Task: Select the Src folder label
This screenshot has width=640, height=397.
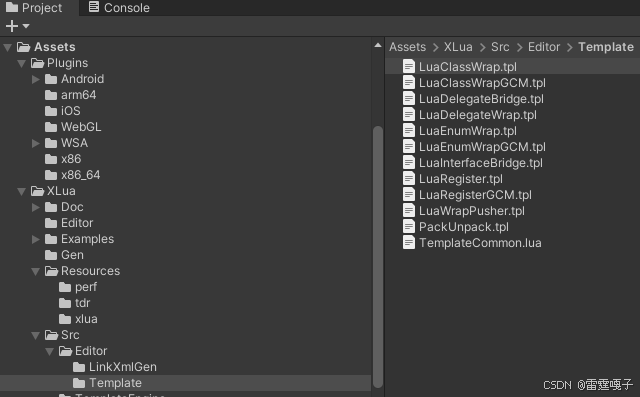Action: 70,335
